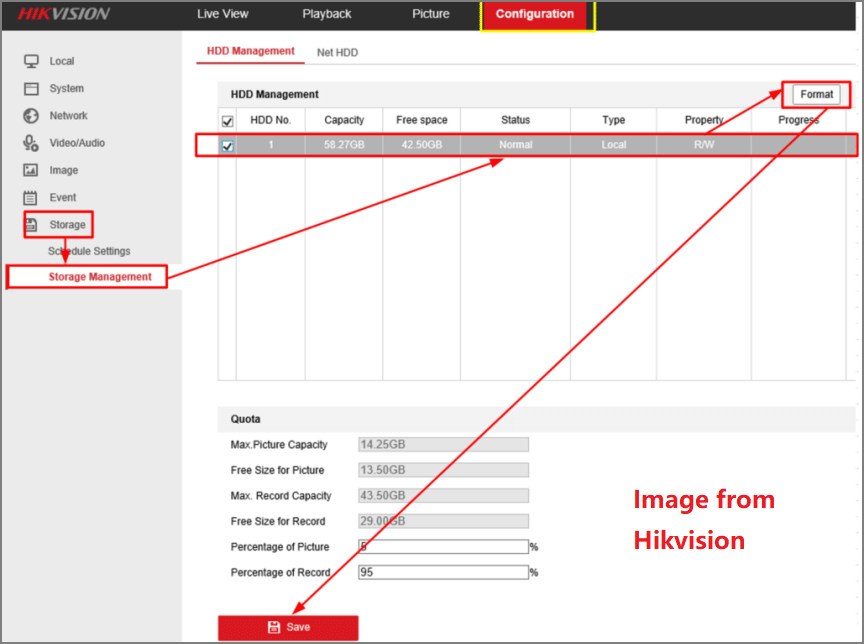The image size is (864, 644).
Task: Click the Type column header
Action: 613,120
